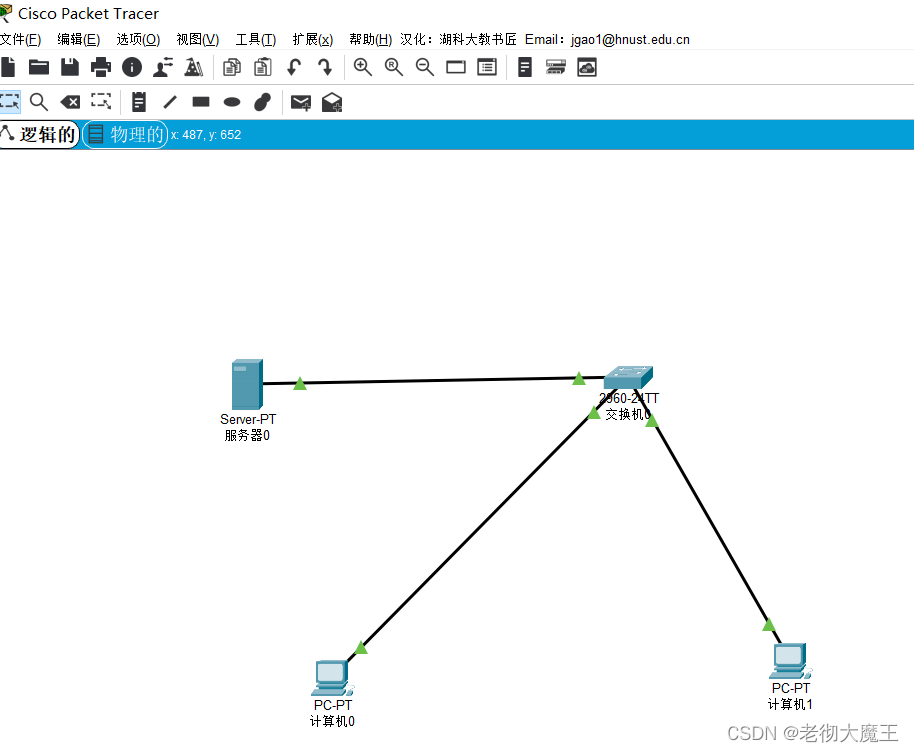Open the 选项(O) menu
The width and height of the screenshot is (914, 752).
click(138, 39)
